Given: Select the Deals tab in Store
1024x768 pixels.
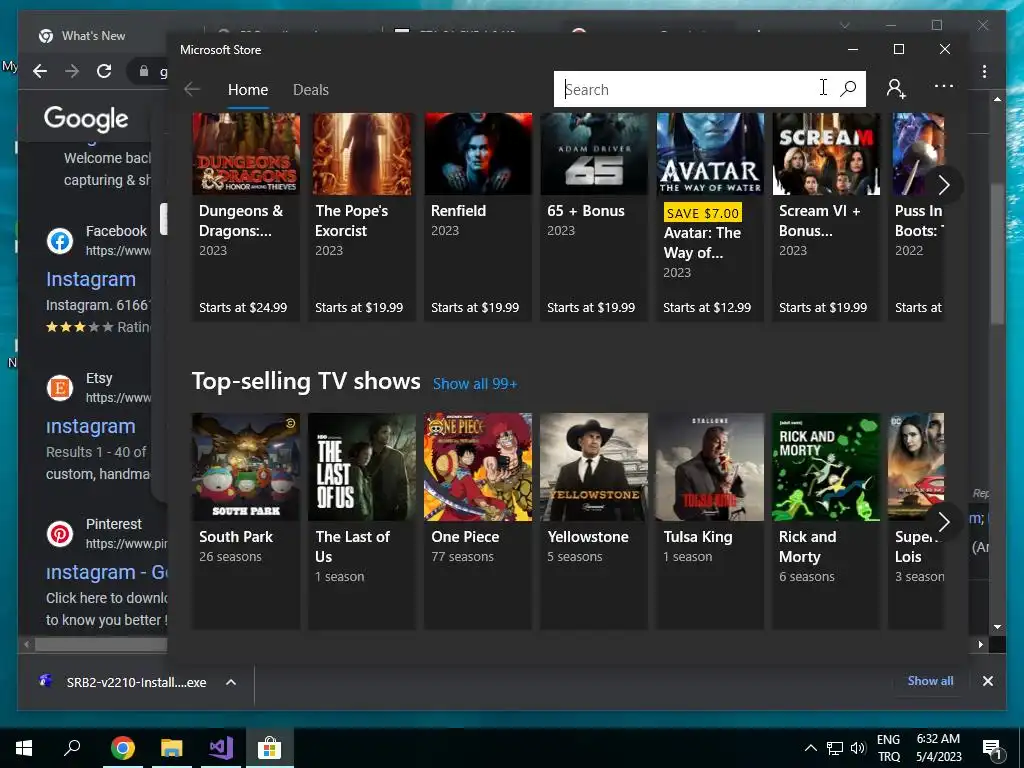Looking at the screenshot, I should (x=311, y=89).
